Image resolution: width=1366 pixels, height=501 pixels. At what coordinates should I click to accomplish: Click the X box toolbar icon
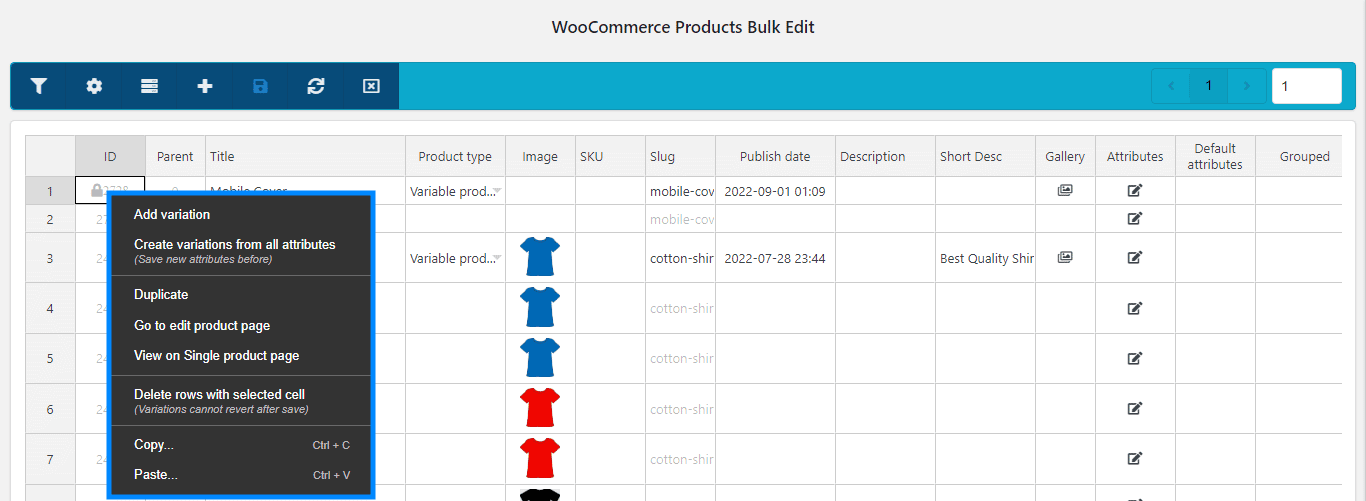371,86
